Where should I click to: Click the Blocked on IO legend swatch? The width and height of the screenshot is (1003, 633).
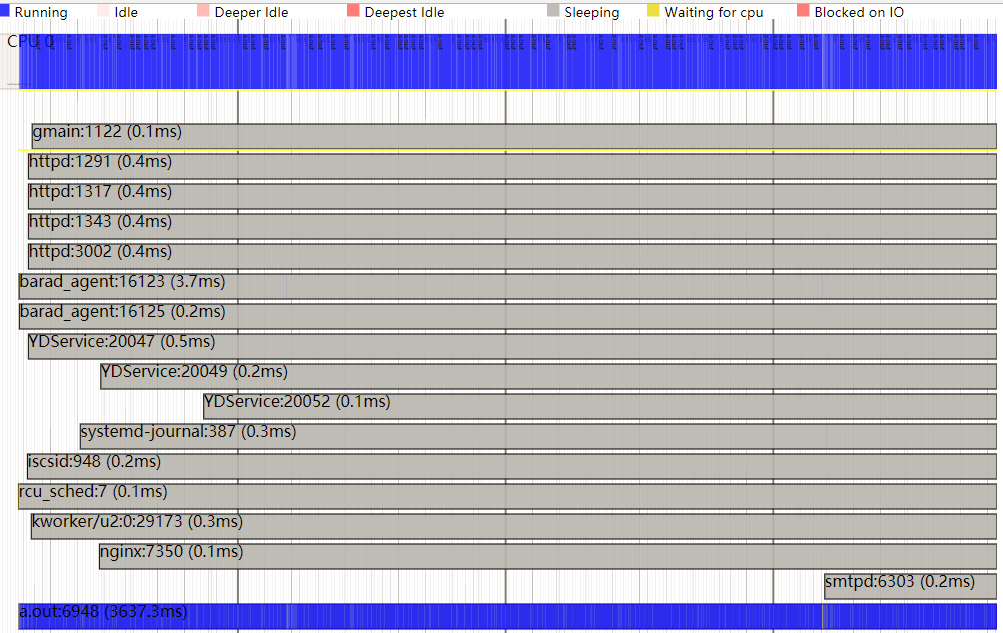[803, 12]
